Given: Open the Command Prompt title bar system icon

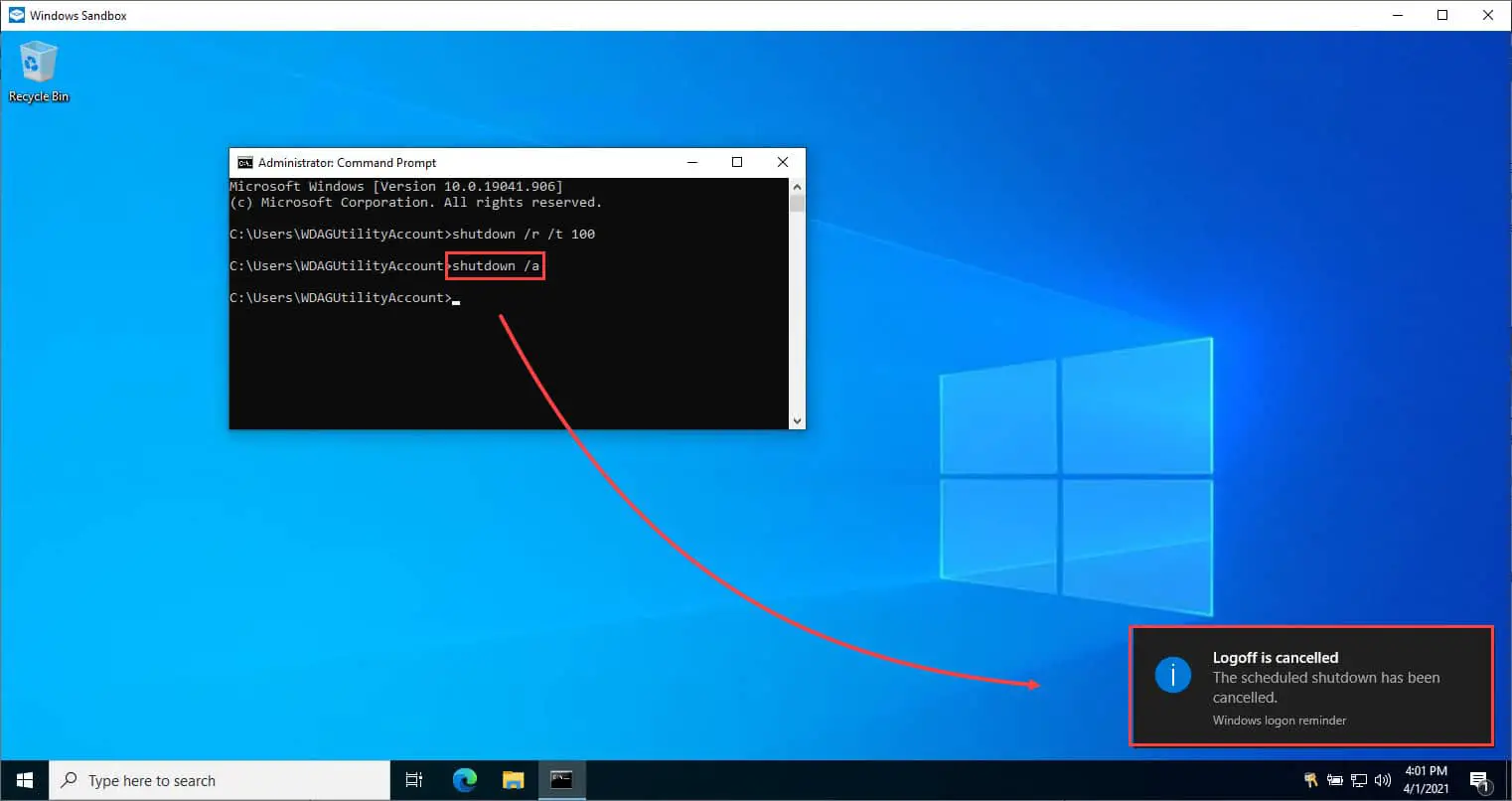Looking at the screenshot, I should [244, 162].
